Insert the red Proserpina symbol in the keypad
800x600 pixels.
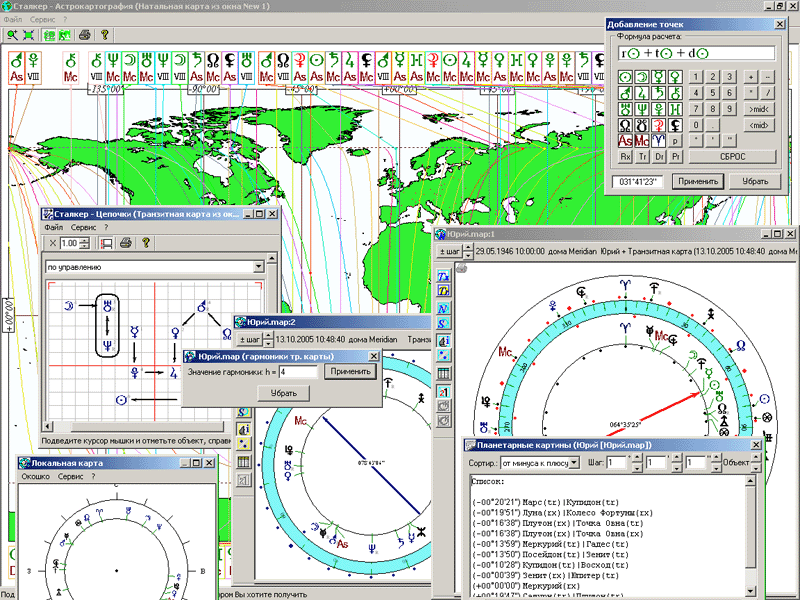659,124
